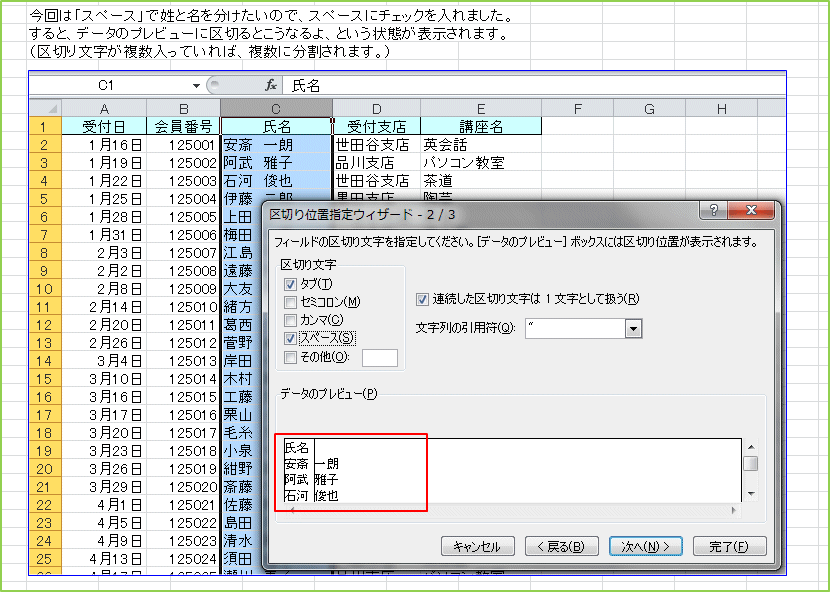Click the 4月13日 date cell
The height and width of the screenshot is (592, 830).
point(104,559)
